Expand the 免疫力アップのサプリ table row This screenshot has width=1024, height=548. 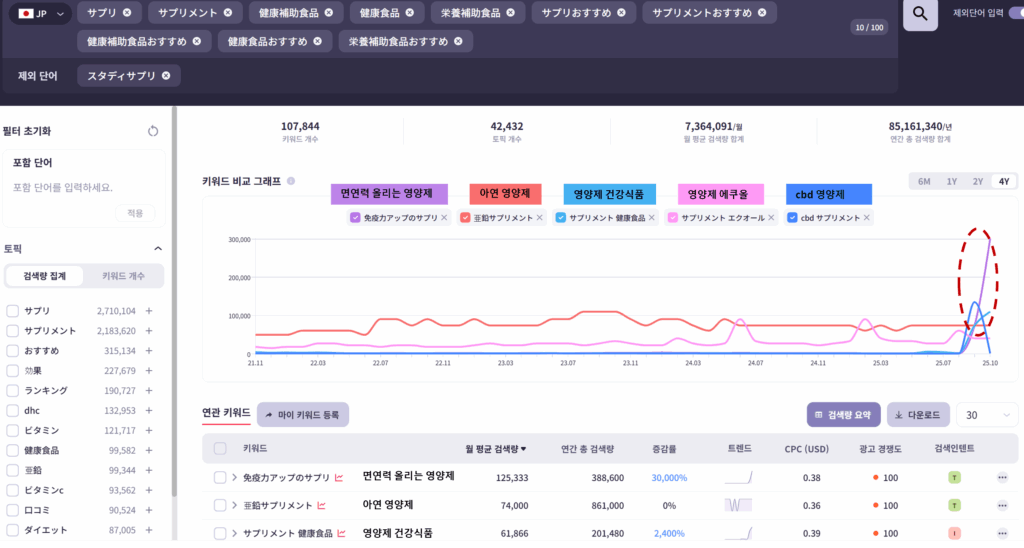[234, 477]
